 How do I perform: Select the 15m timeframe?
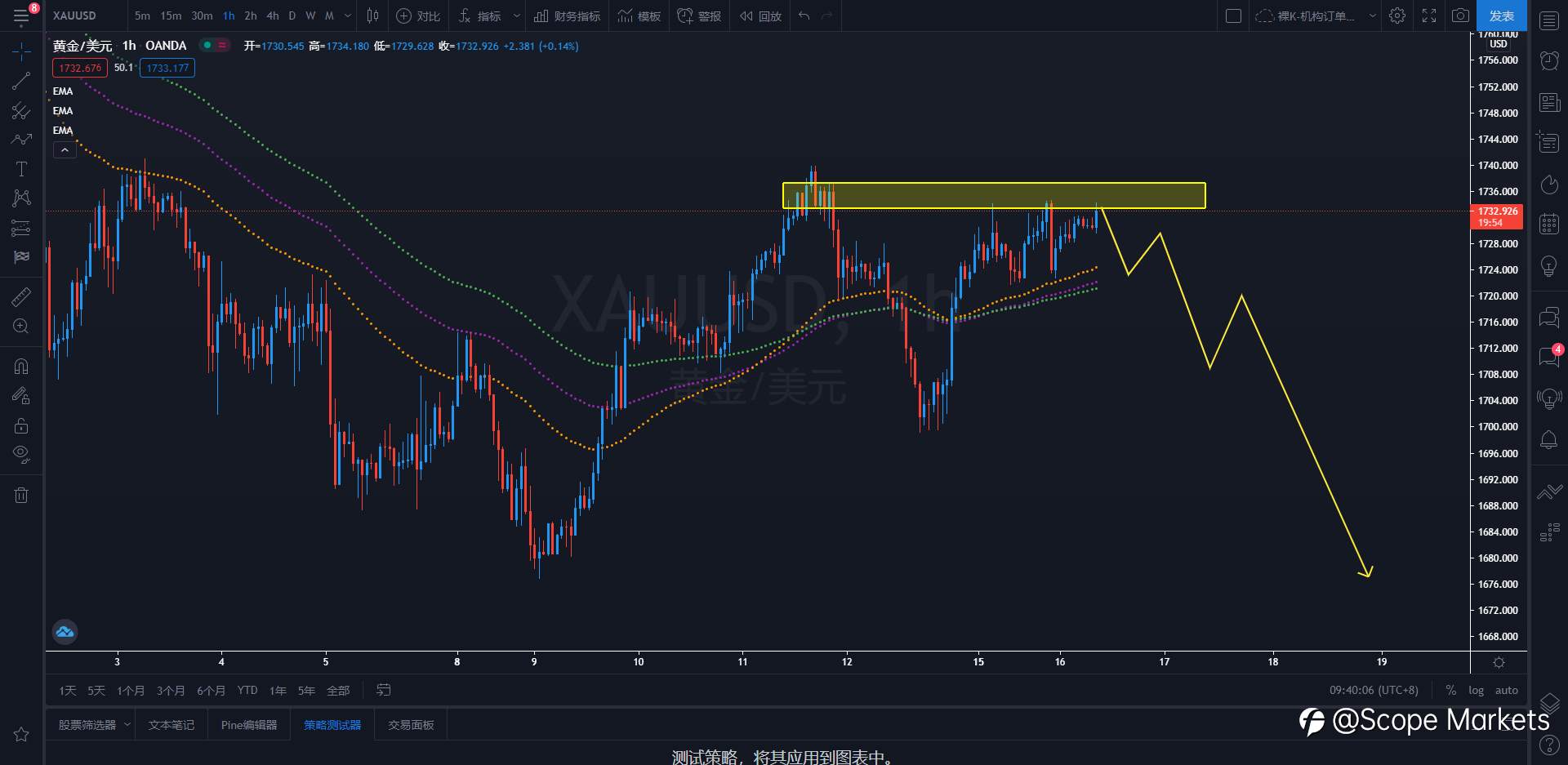[171, 16]
